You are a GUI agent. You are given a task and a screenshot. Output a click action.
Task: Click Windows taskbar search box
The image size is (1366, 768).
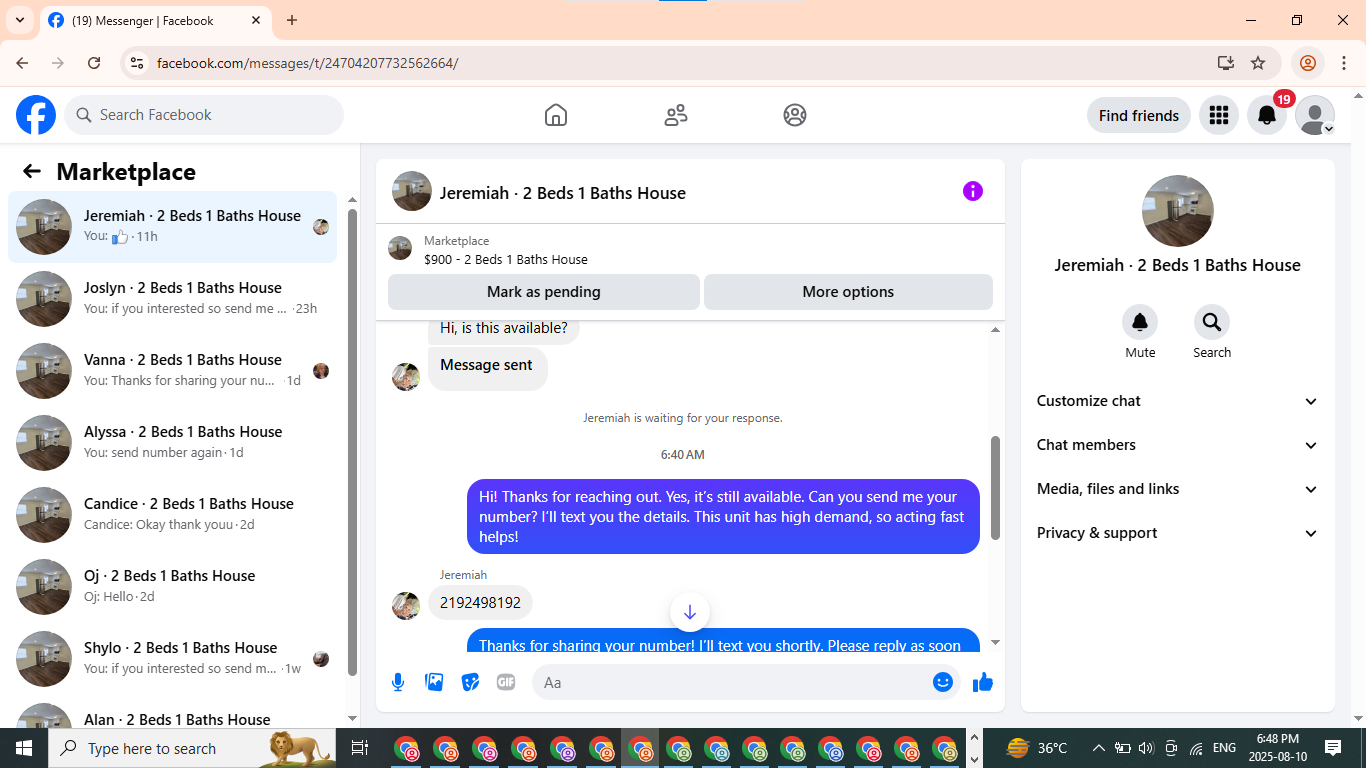click(194, 748)
